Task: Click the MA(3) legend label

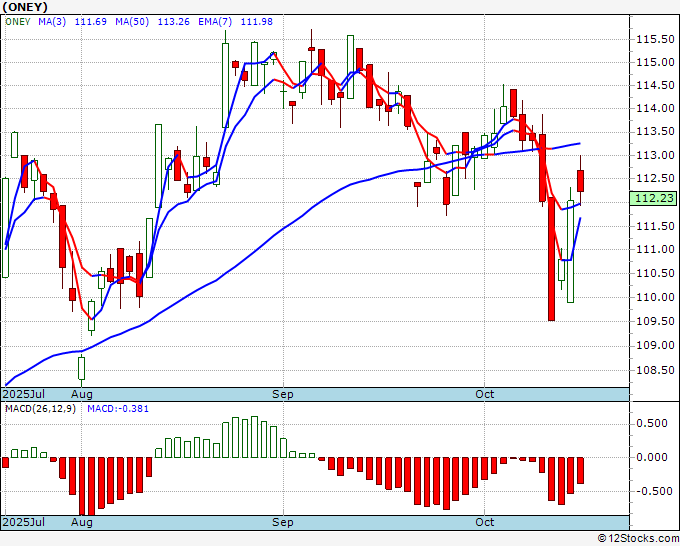Action: click(52, 22)
